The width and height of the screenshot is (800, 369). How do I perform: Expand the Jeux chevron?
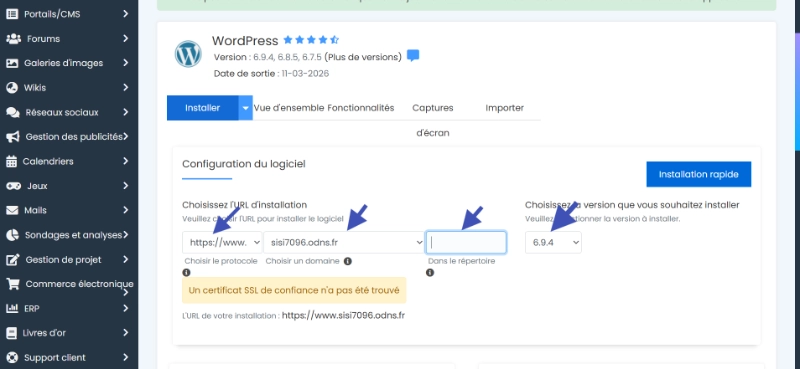tap(126, 186)
